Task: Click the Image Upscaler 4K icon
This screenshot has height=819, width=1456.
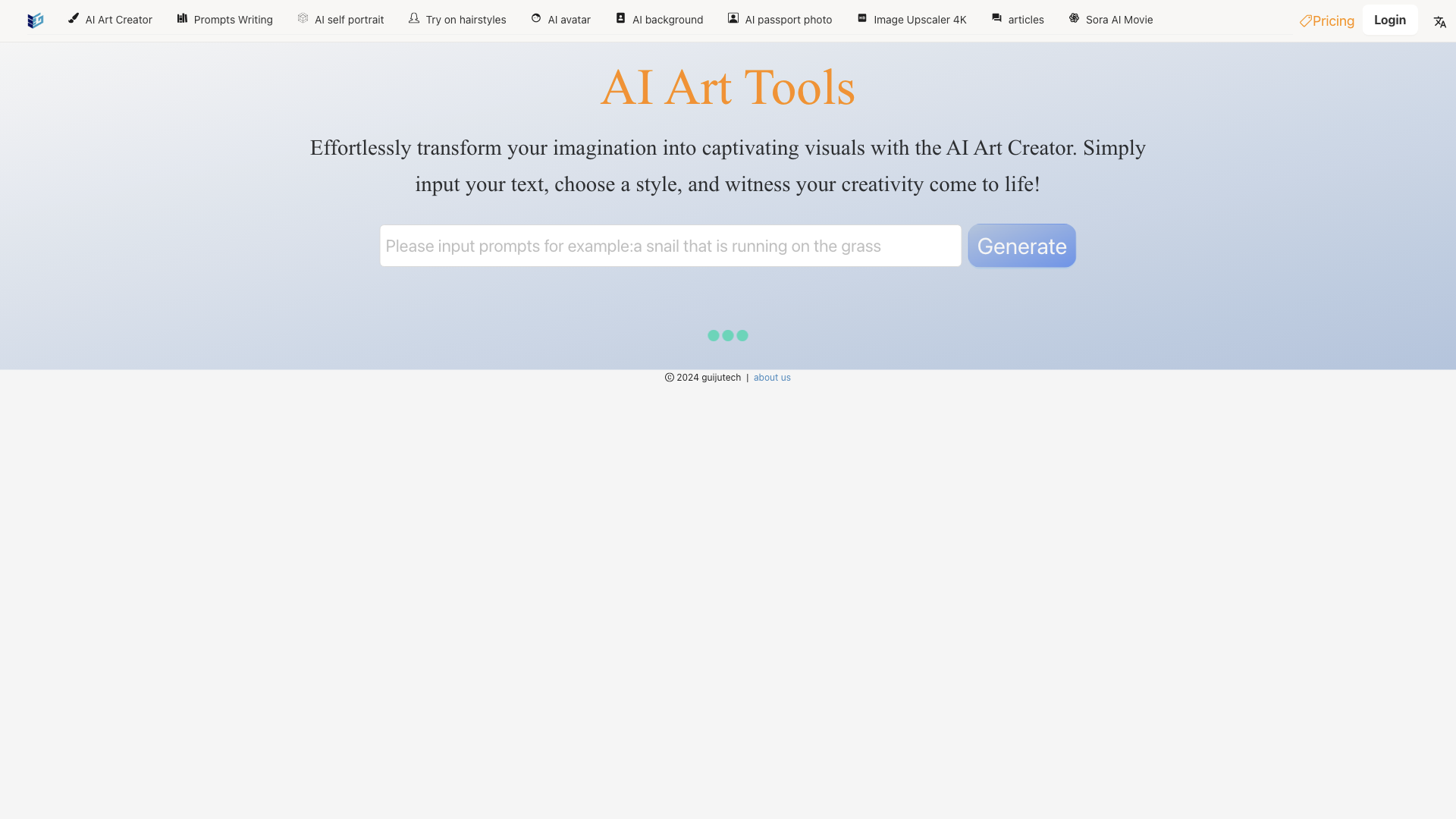Action: [x=862, y=18]
